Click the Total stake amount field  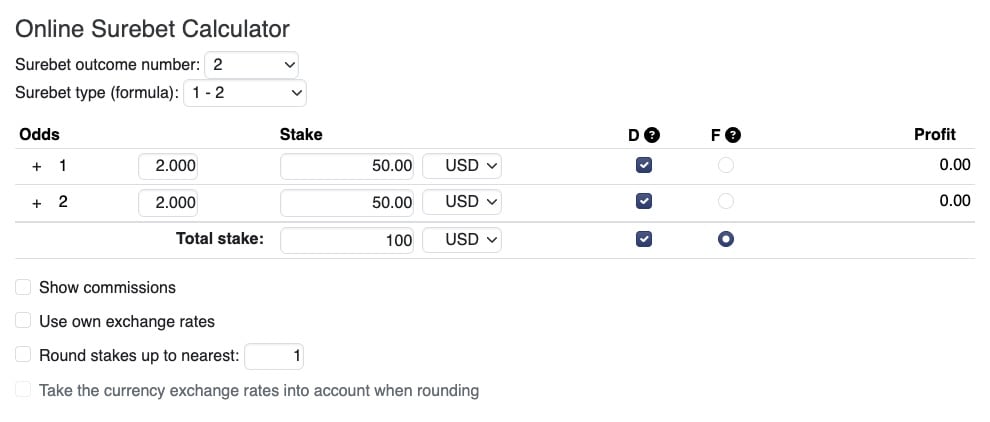(347, 240)
